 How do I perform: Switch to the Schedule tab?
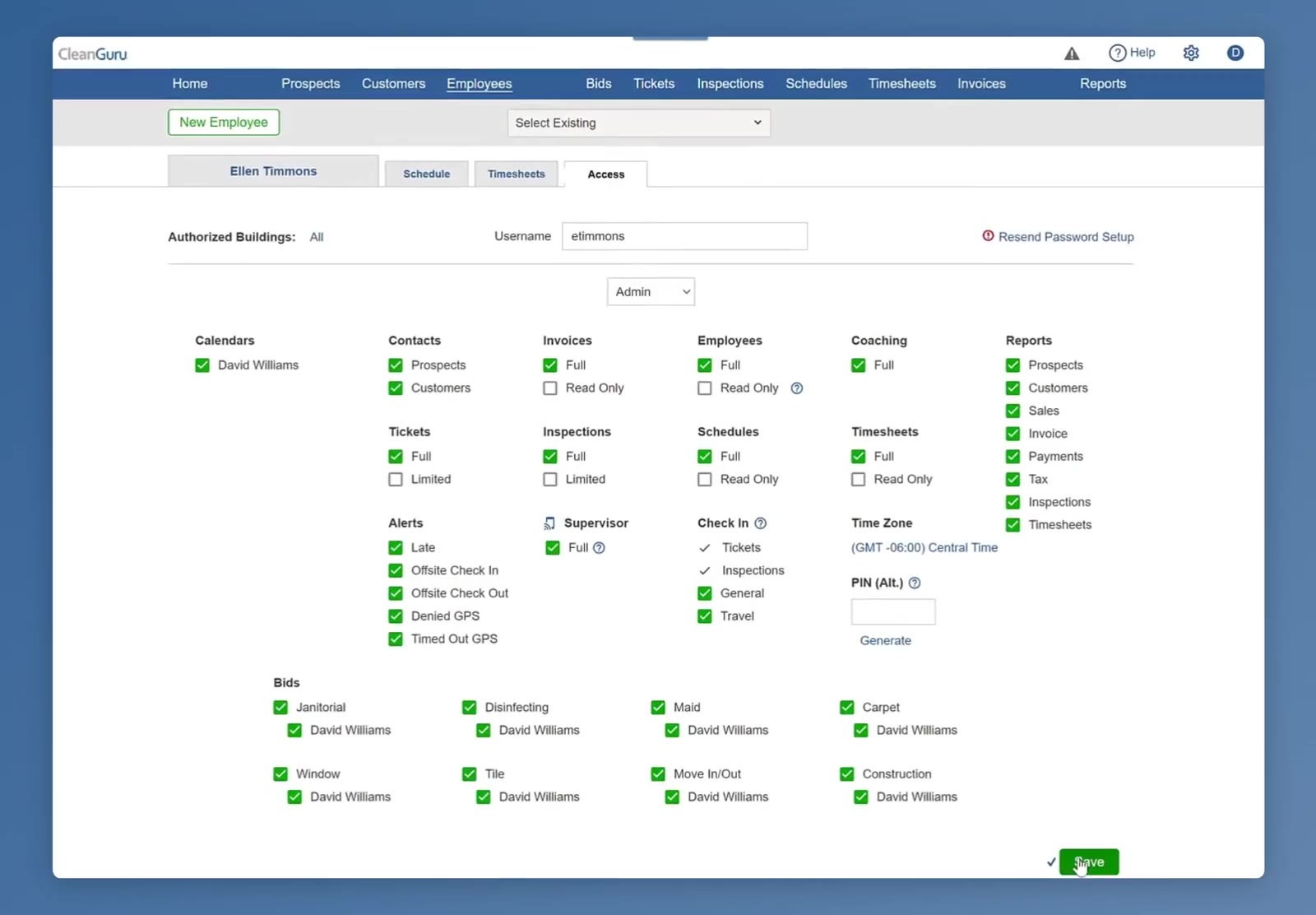[x=427, y=174]
